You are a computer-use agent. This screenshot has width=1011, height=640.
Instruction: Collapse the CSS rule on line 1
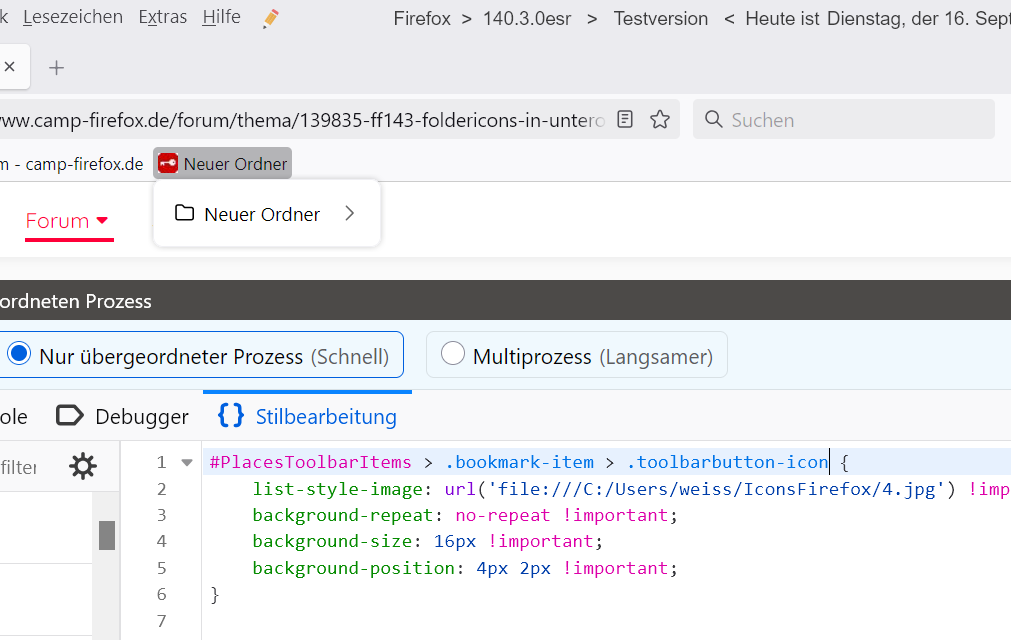point(186,463)
